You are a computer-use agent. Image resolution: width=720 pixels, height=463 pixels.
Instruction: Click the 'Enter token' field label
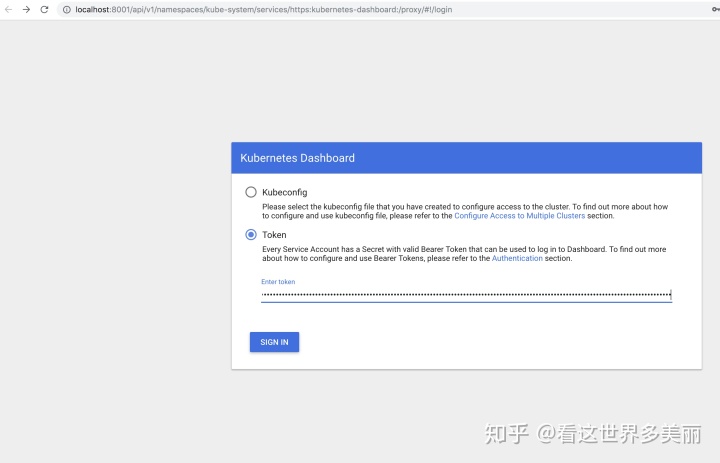click(278, 282)
